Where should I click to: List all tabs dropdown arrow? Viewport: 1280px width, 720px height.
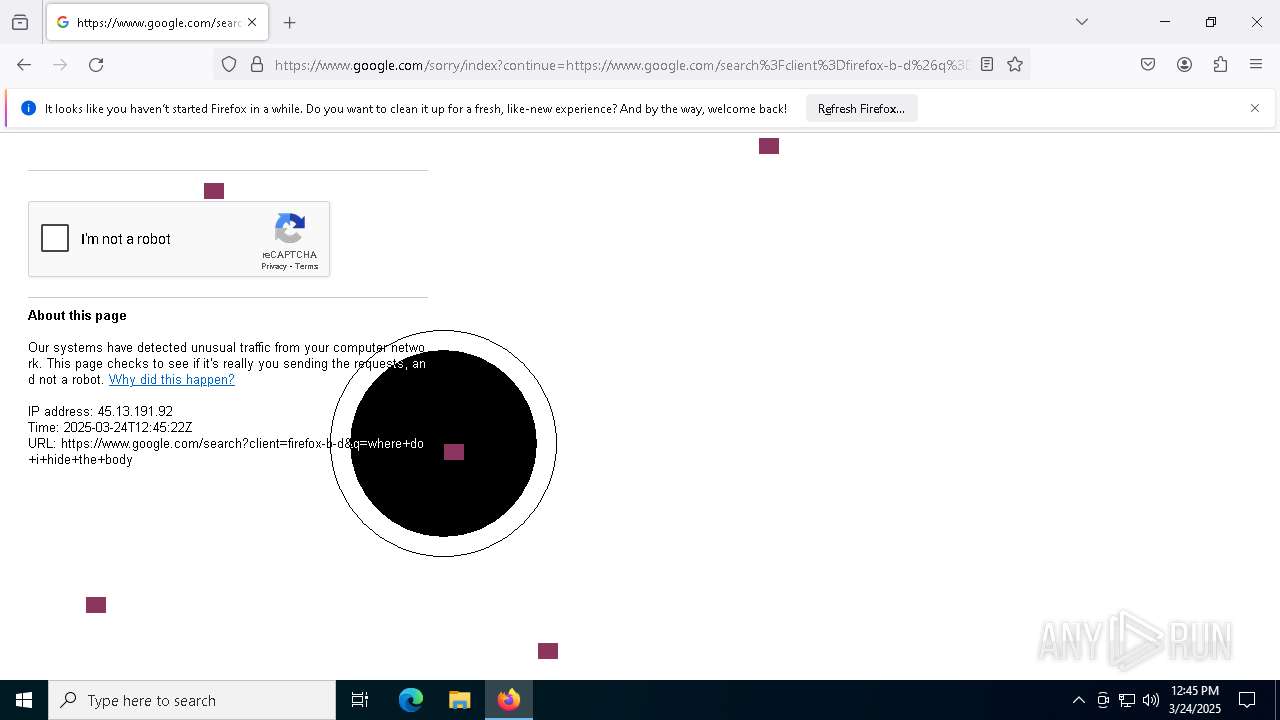coord(1082,22)
